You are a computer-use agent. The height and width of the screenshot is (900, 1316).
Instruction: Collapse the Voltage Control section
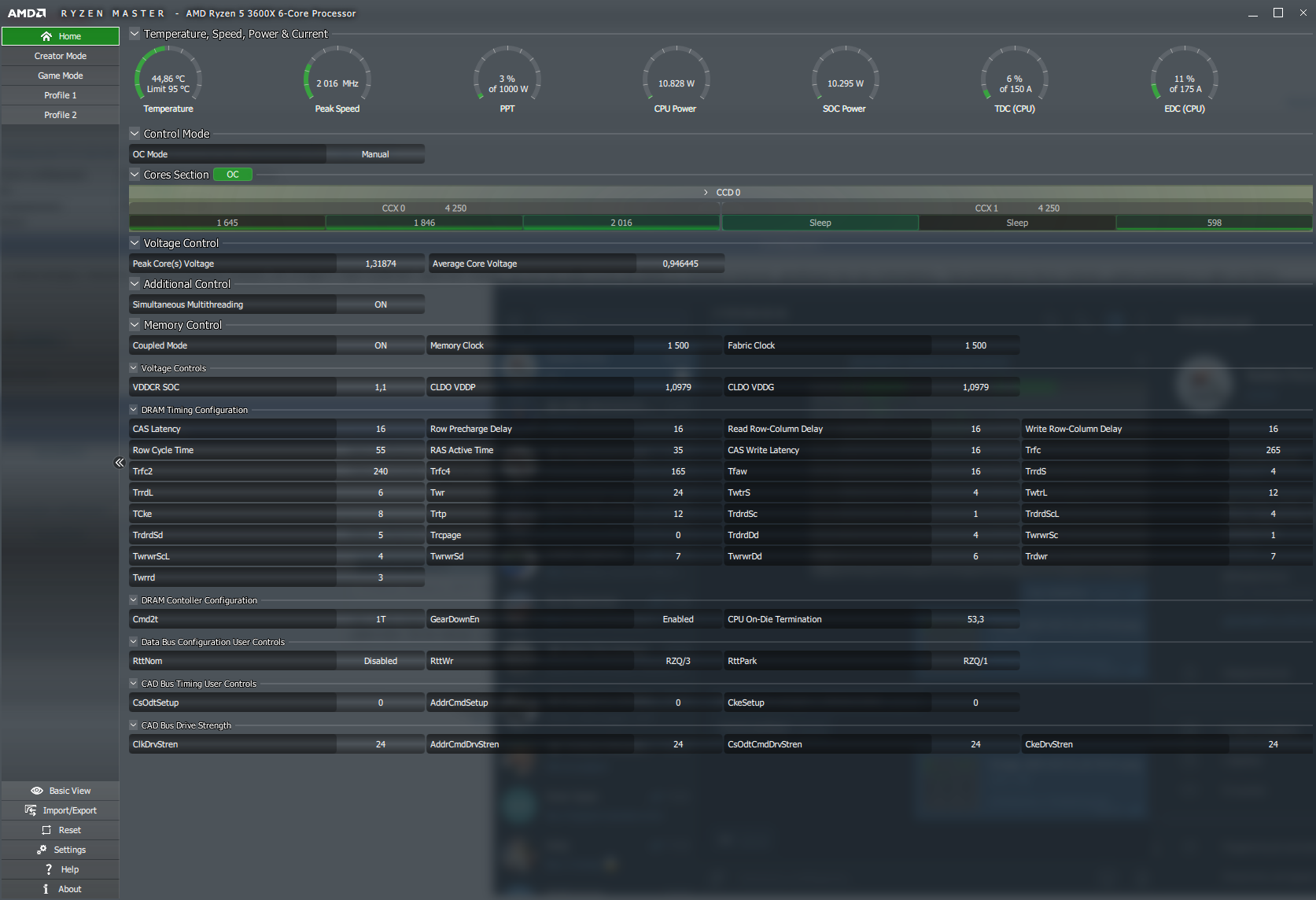[x=135, y=243]
